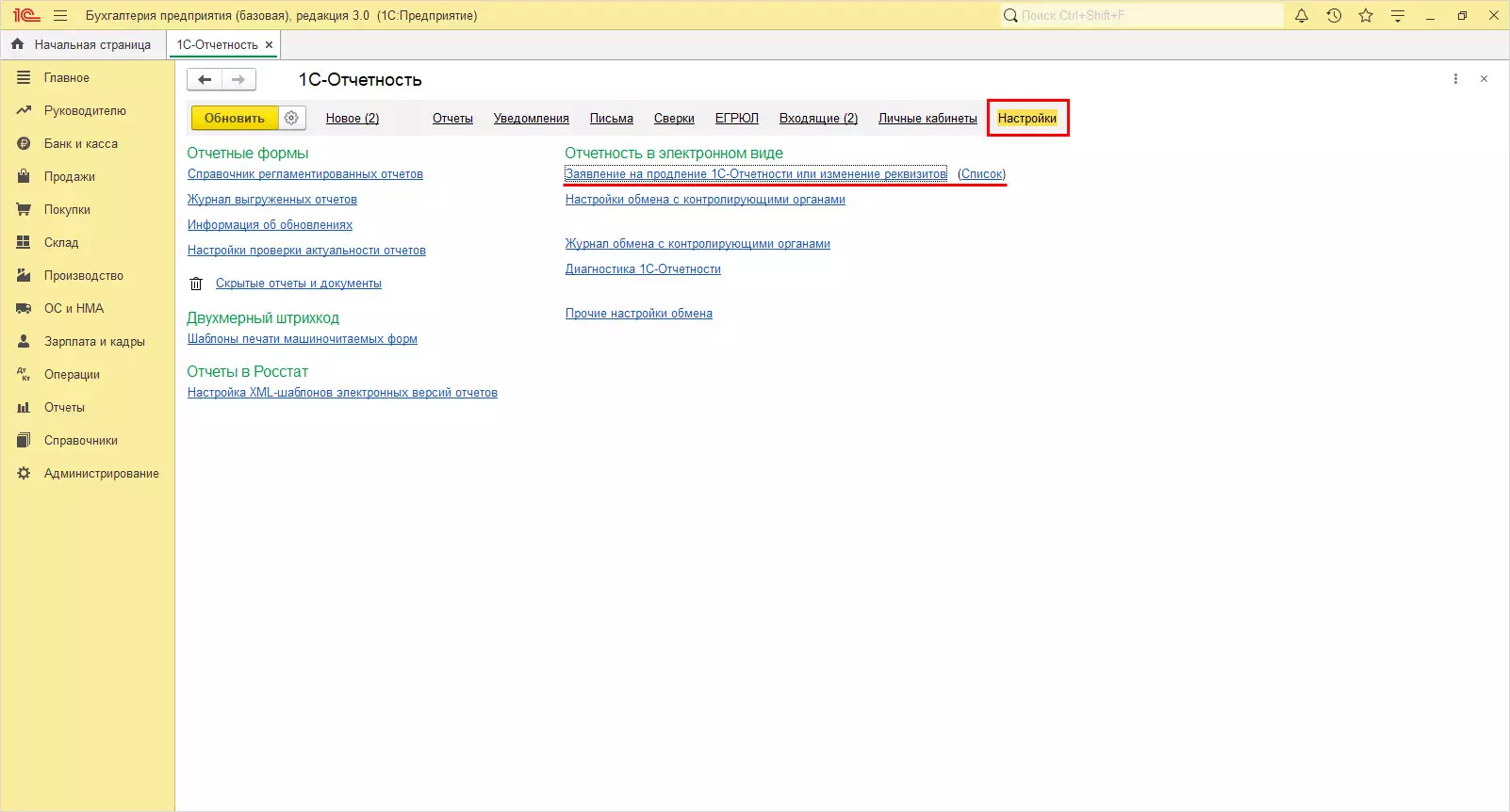This screenshot has width=1510, height=812.
Task: Switch to the Отчеты tab in toolbar
Action: tap(452, 119)
